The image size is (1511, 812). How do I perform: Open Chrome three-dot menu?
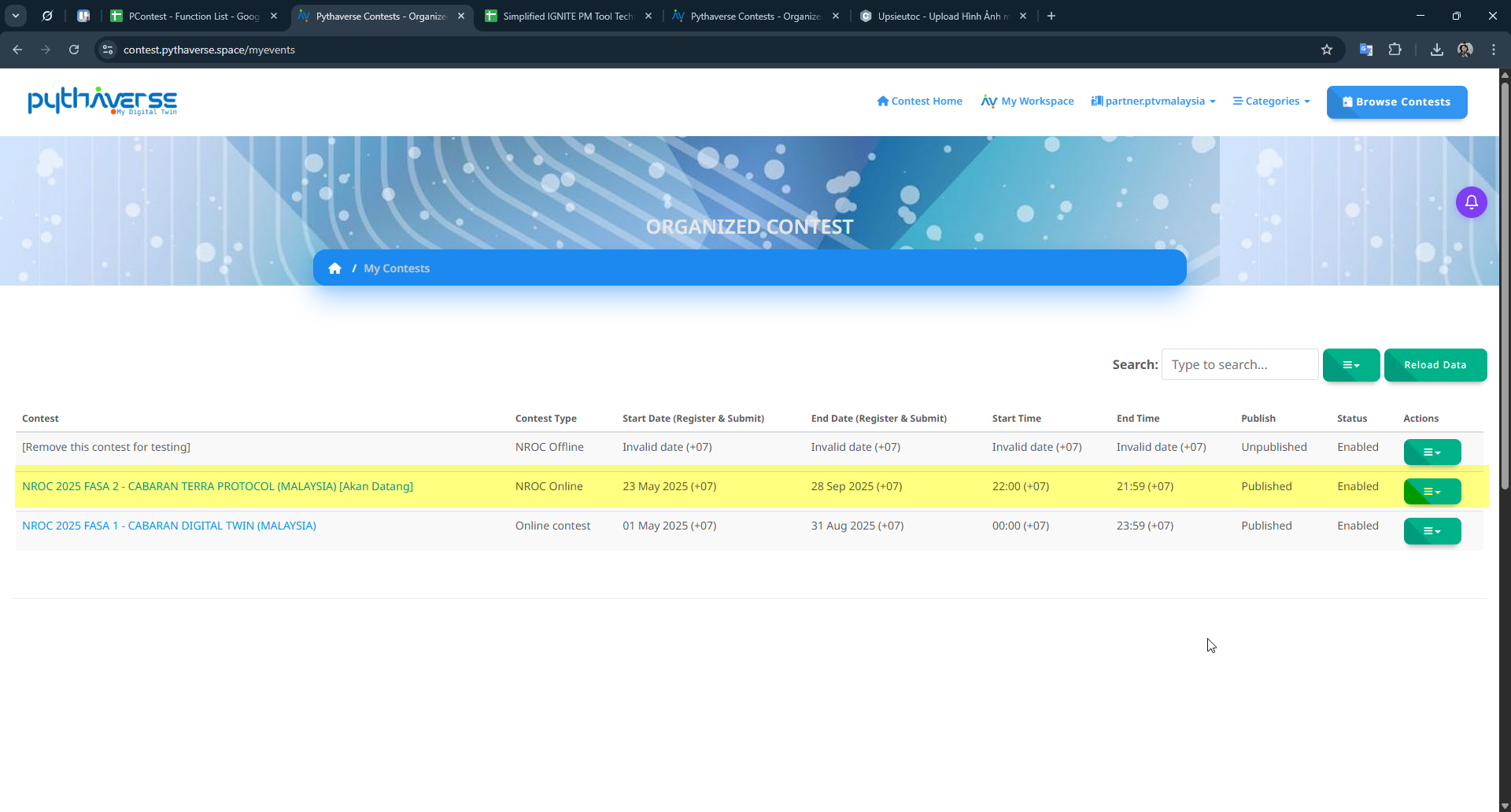tap(1494, 50)
